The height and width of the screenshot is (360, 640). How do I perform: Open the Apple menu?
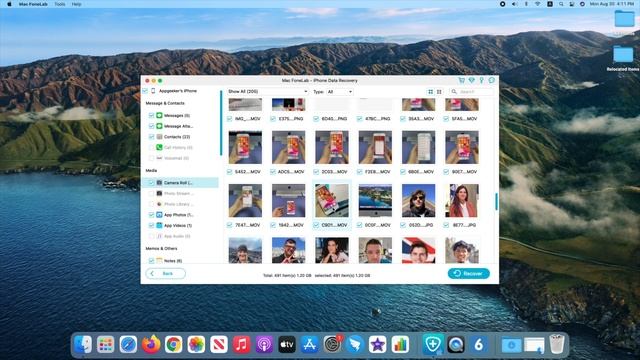pos(9,4)
